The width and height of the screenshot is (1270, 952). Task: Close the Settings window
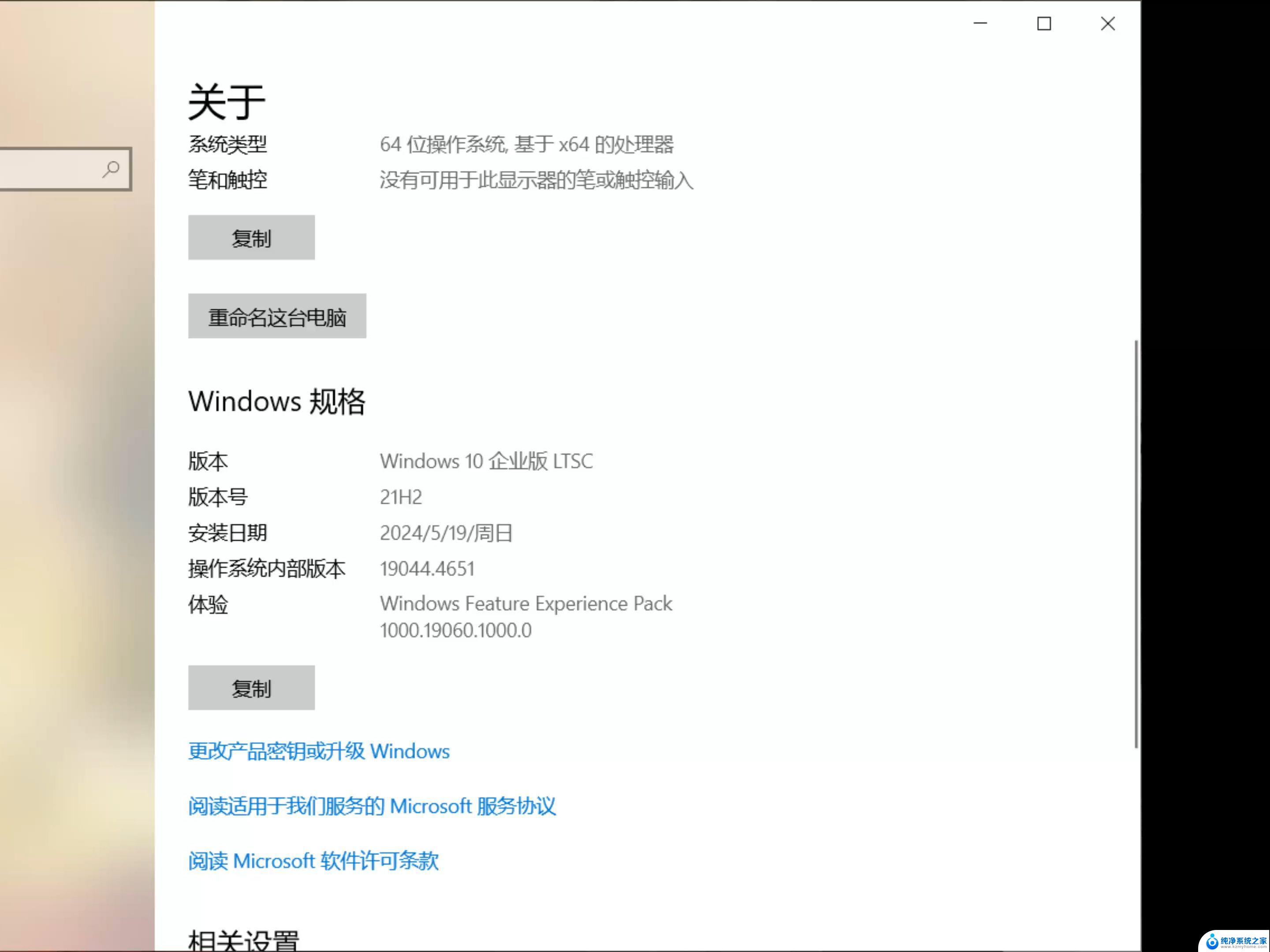(x=1108, y=23)
